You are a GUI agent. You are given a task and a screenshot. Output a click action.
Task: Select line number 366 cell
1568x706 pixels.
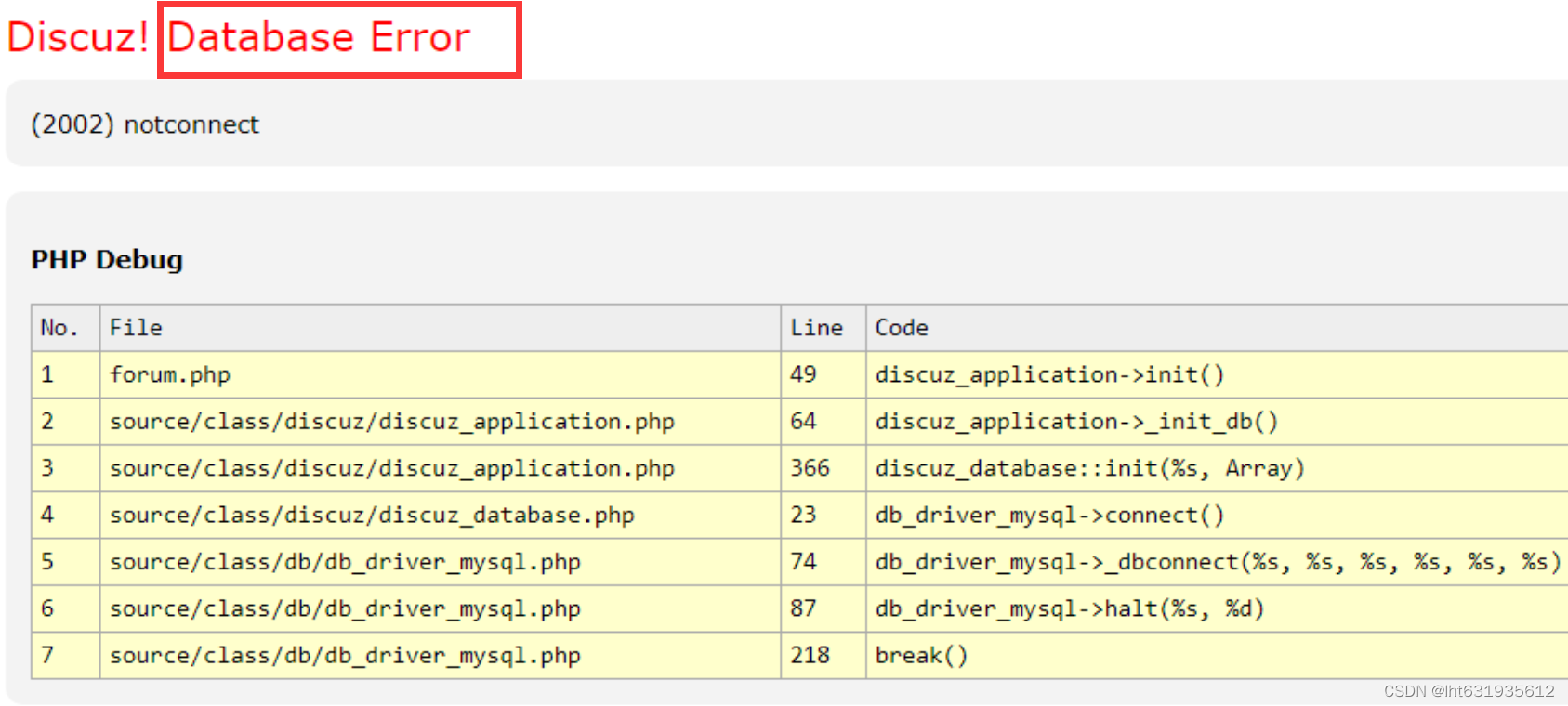coord(824,468)
